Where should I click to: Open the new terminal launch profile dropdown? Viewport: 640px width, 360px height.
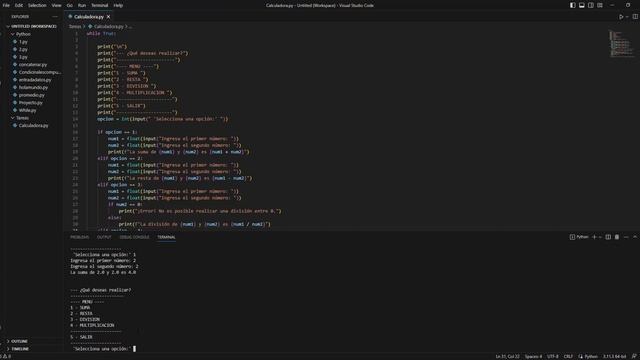click(600, 237)
